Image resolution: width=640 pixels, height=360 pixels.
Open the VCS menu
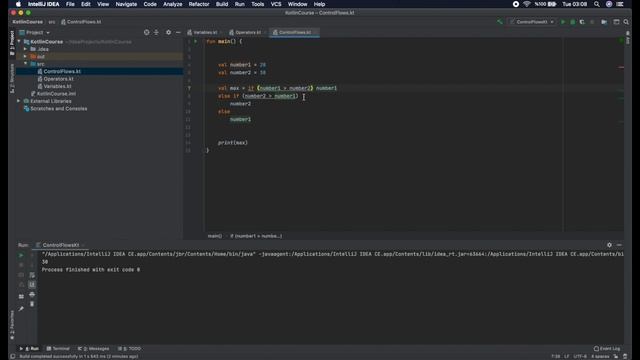click(276, 4)
